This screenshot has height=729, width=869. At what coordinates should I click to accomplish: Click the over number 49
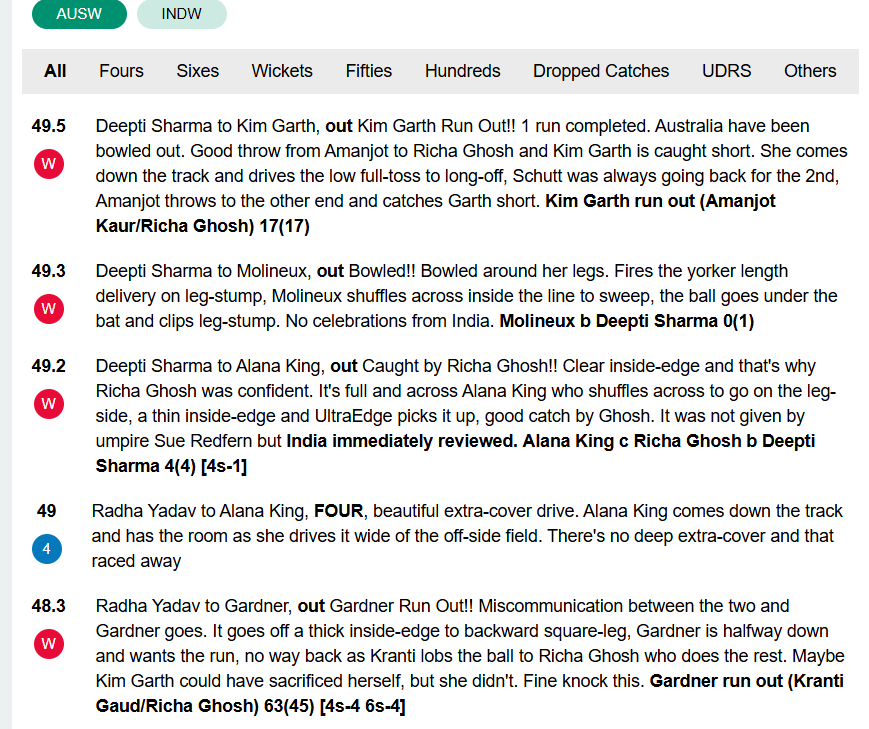tap(47, 511)
